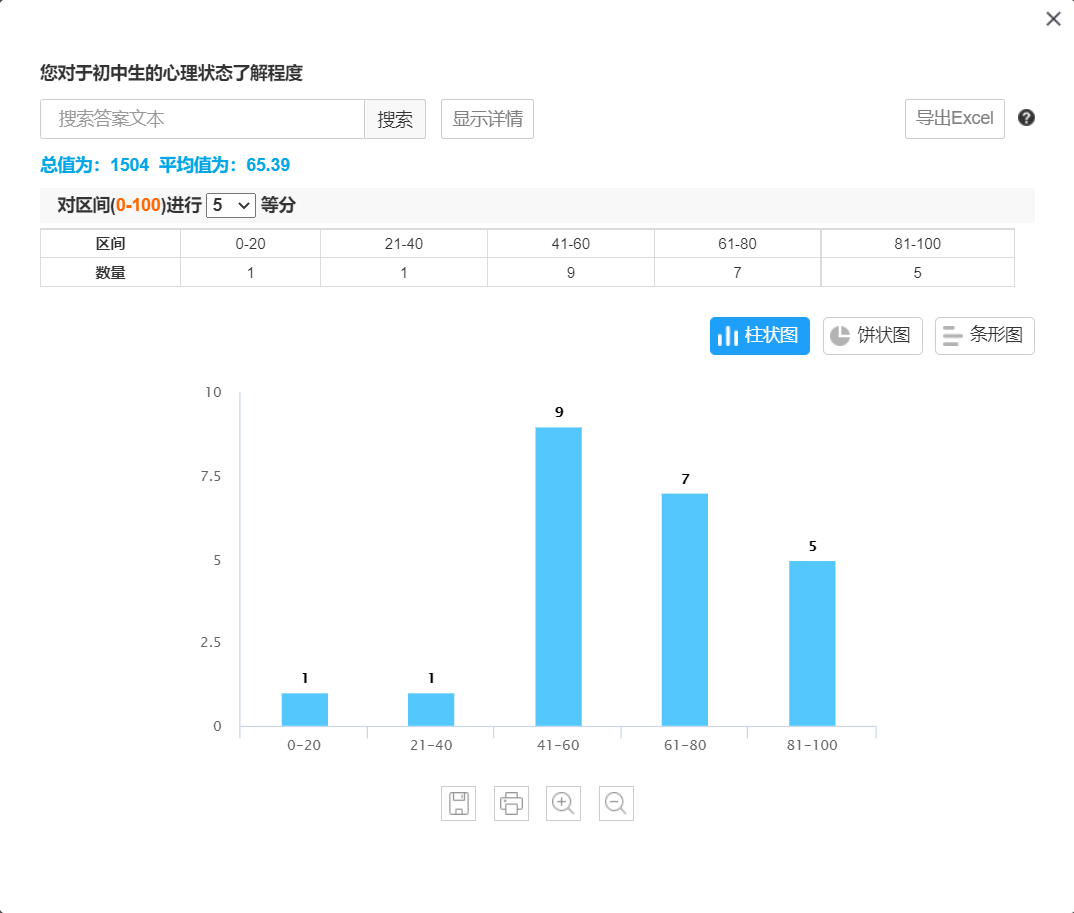Click the print chart icon
Image resolution: width=1074 pixels, height=913 pixels.
pos(511,803)
